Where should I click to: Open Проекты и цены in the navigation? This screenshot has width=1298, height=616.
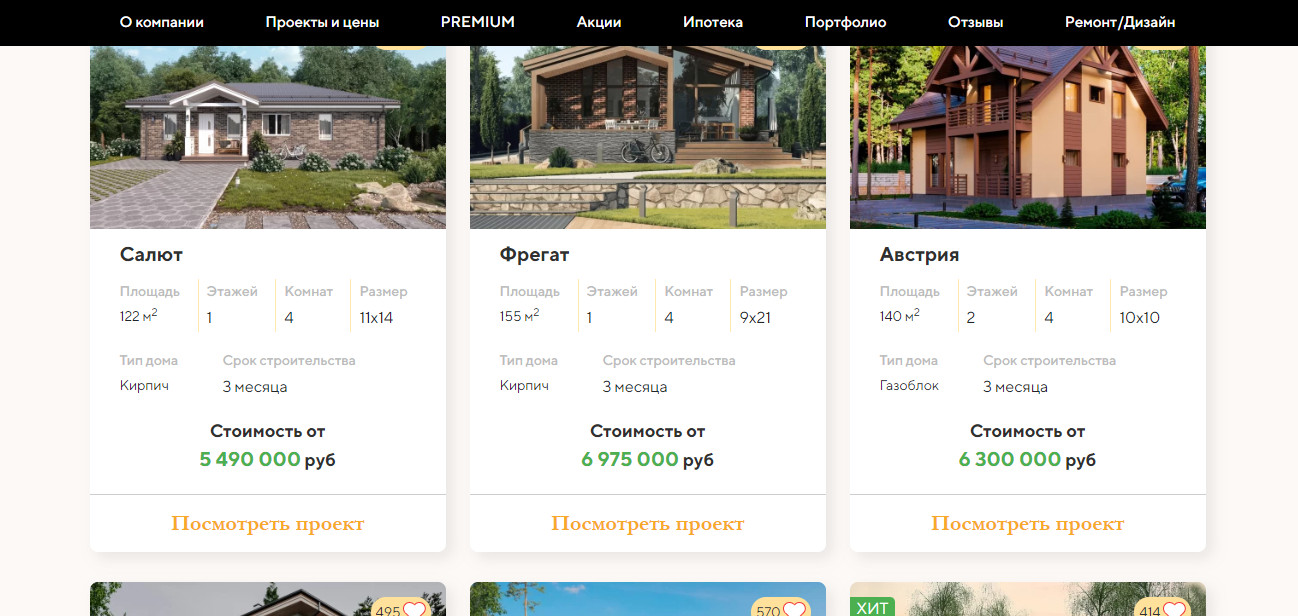point(322,22)
